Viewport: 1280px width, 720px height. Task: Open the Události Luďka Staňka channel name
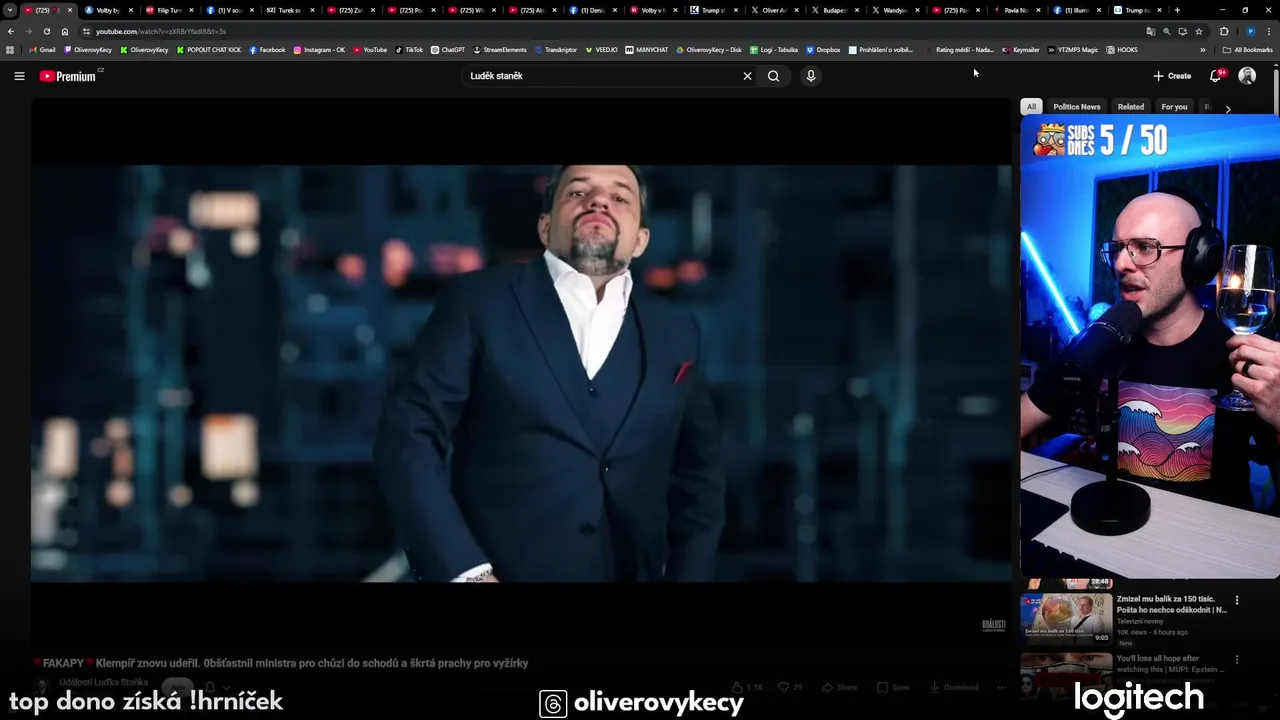(104, 682)
